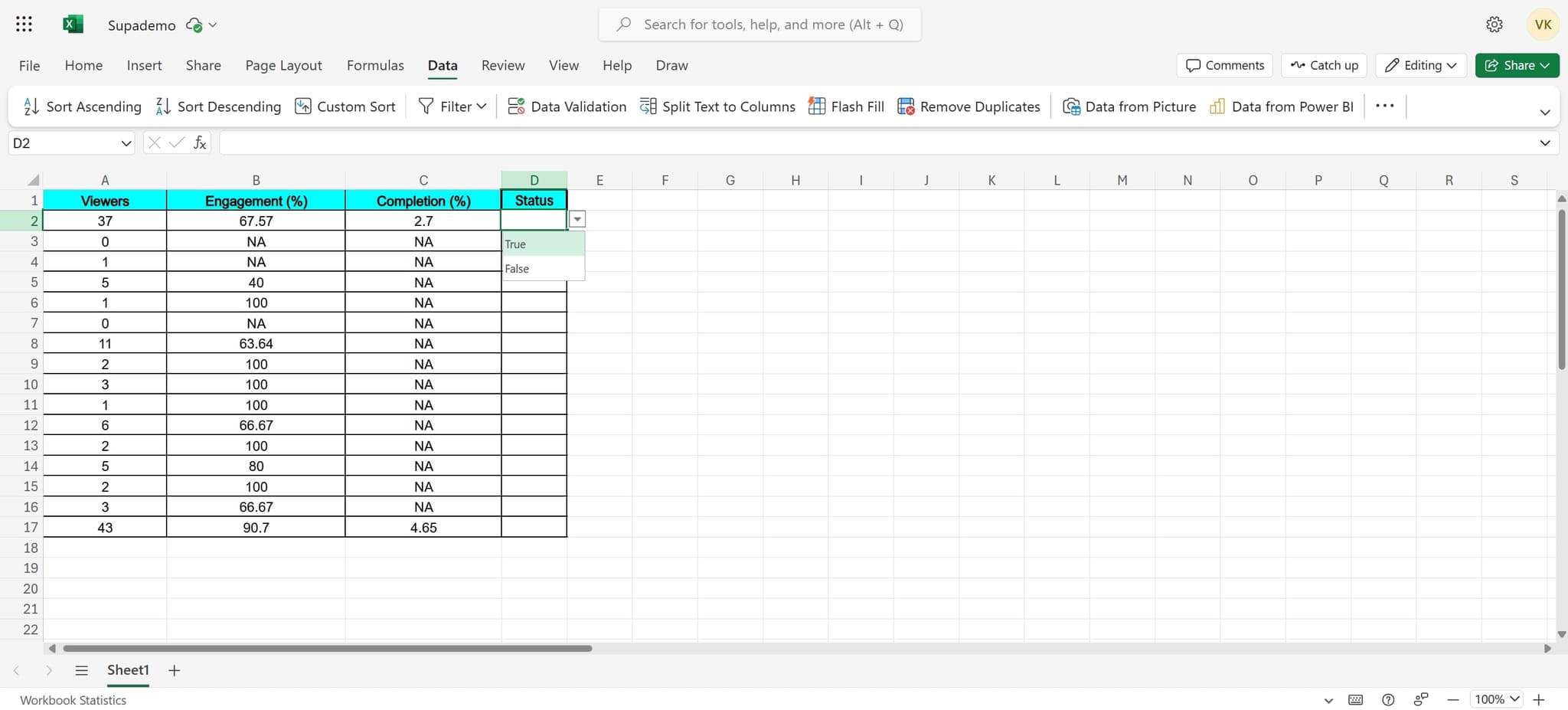The height and width of the screenshot is (710, 1568).
Task: Open the 100% zoom level selector
Action: tap(1496, 699)
